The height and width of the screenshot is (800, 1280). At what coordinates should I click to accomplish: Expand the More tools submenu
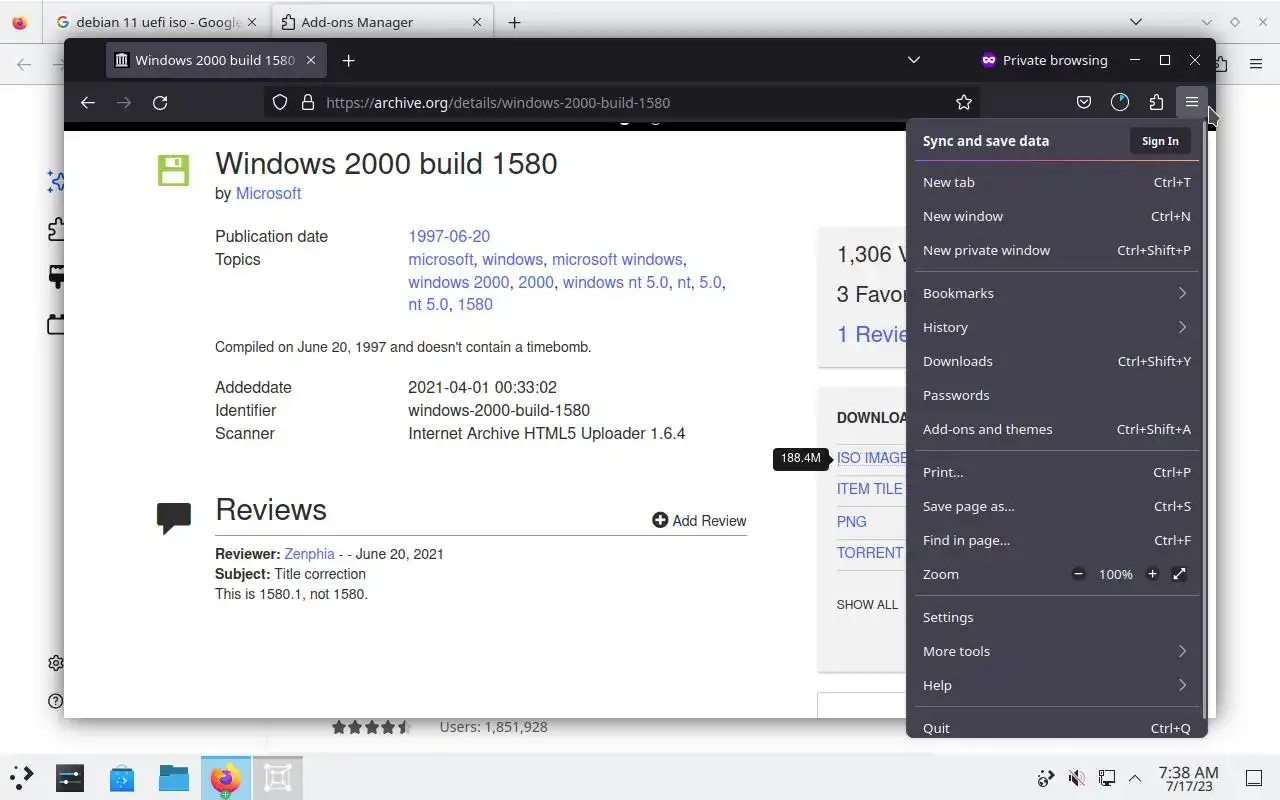point(1056,651)
